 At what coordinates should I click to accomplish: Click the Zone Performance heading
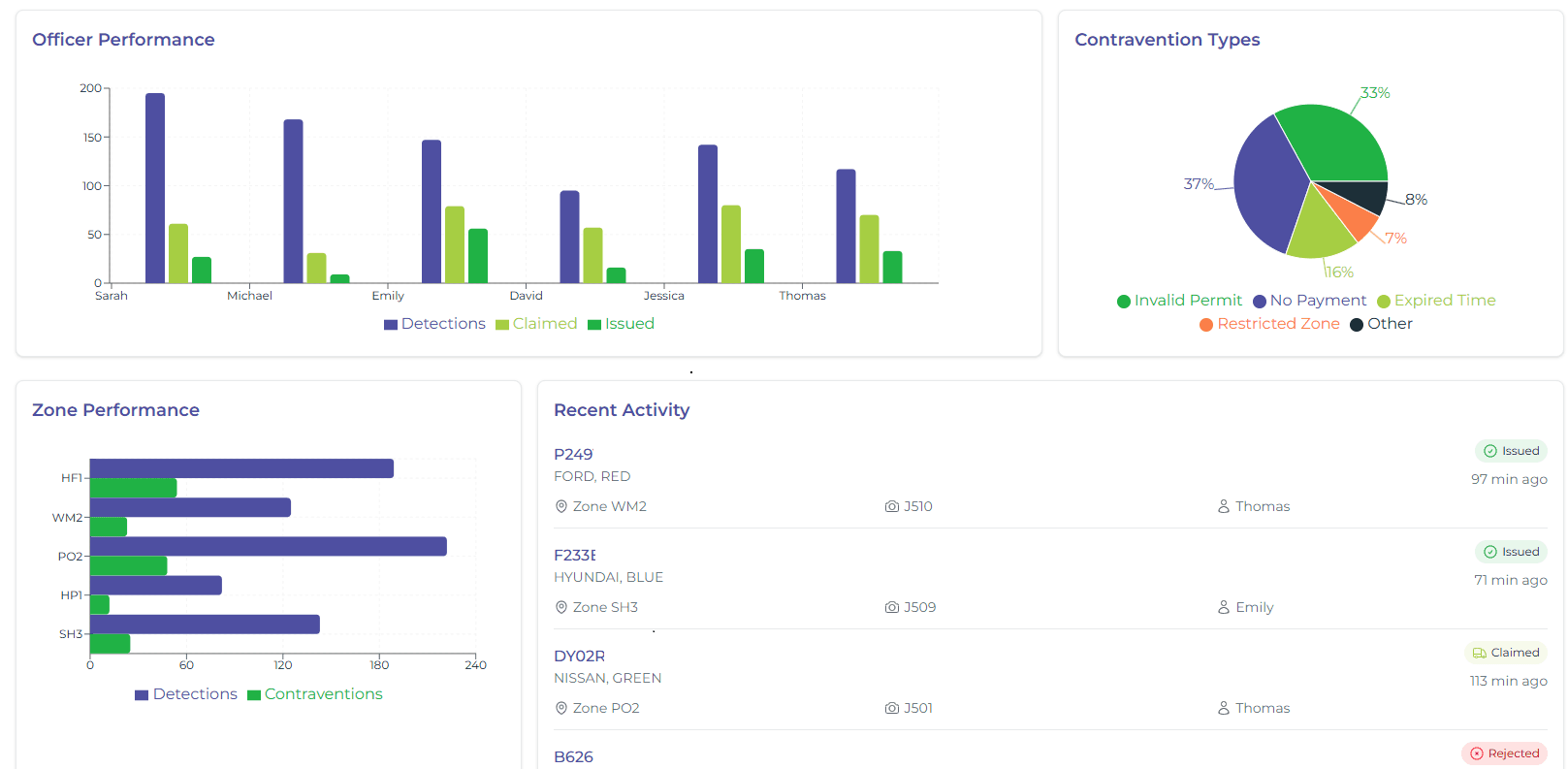click(x=115, y=410)
